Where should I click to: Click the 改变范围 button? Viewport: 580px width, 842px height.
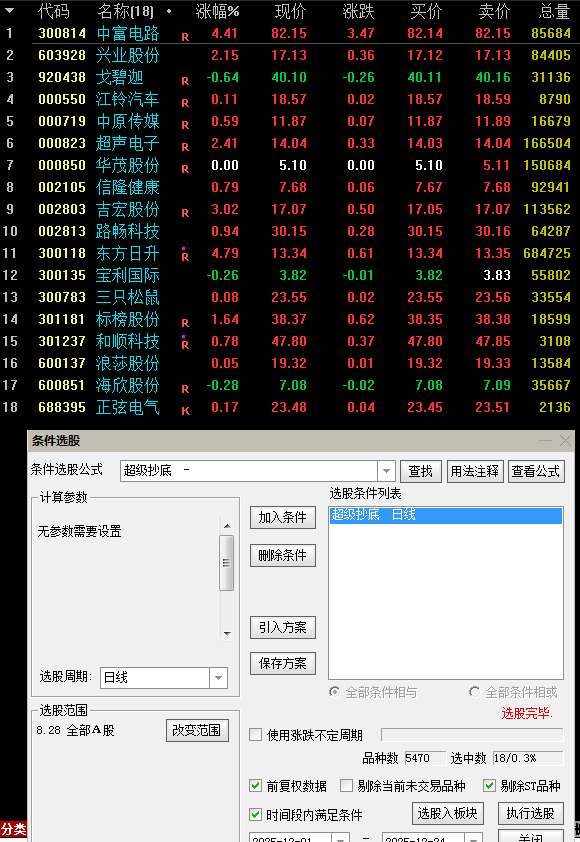click(x=197, y=730)
